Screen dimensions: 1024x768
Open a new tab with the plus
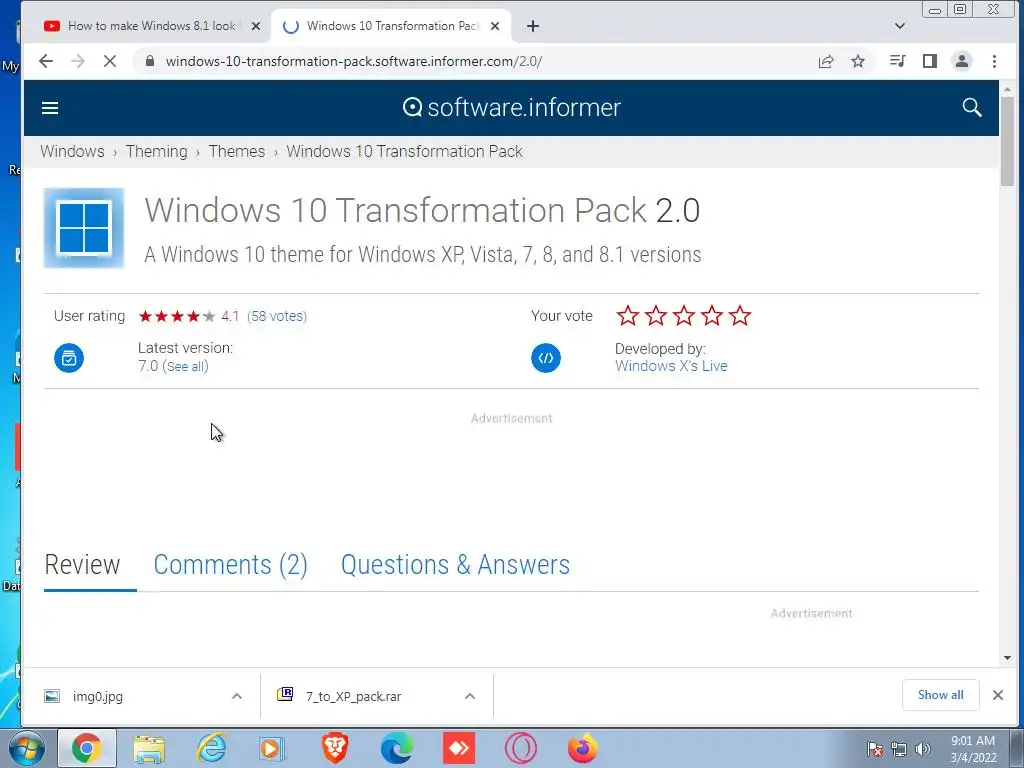pos(533,26)
